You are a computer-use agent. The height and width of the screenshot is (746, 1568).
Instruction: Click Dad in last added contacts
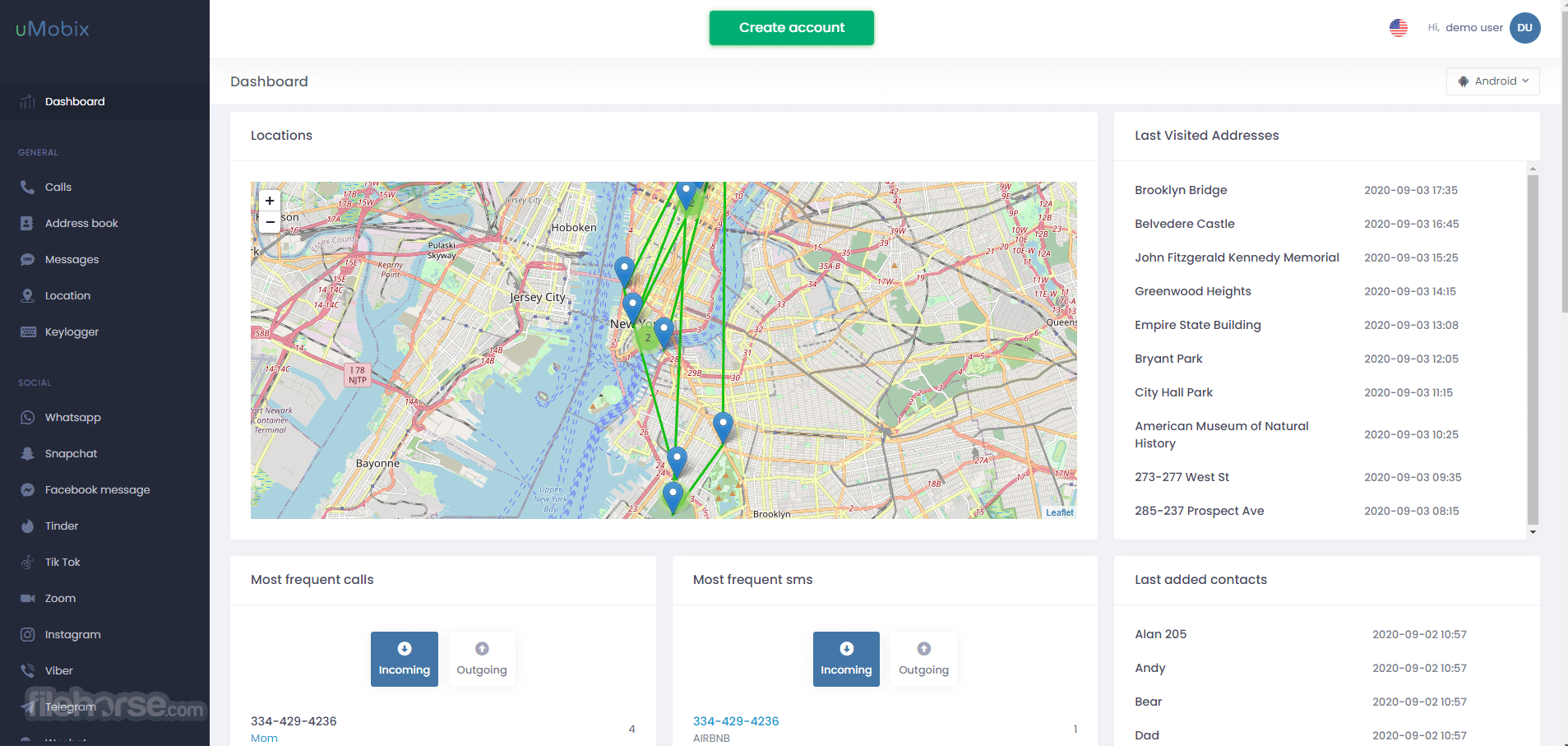point(1147,735)
